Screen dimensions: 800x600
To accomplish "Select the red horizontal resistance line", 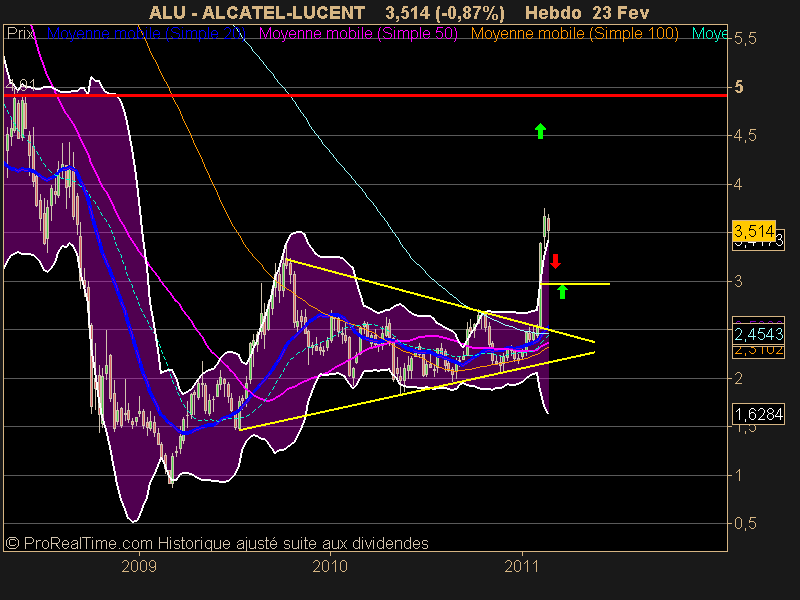I will 365,95.
